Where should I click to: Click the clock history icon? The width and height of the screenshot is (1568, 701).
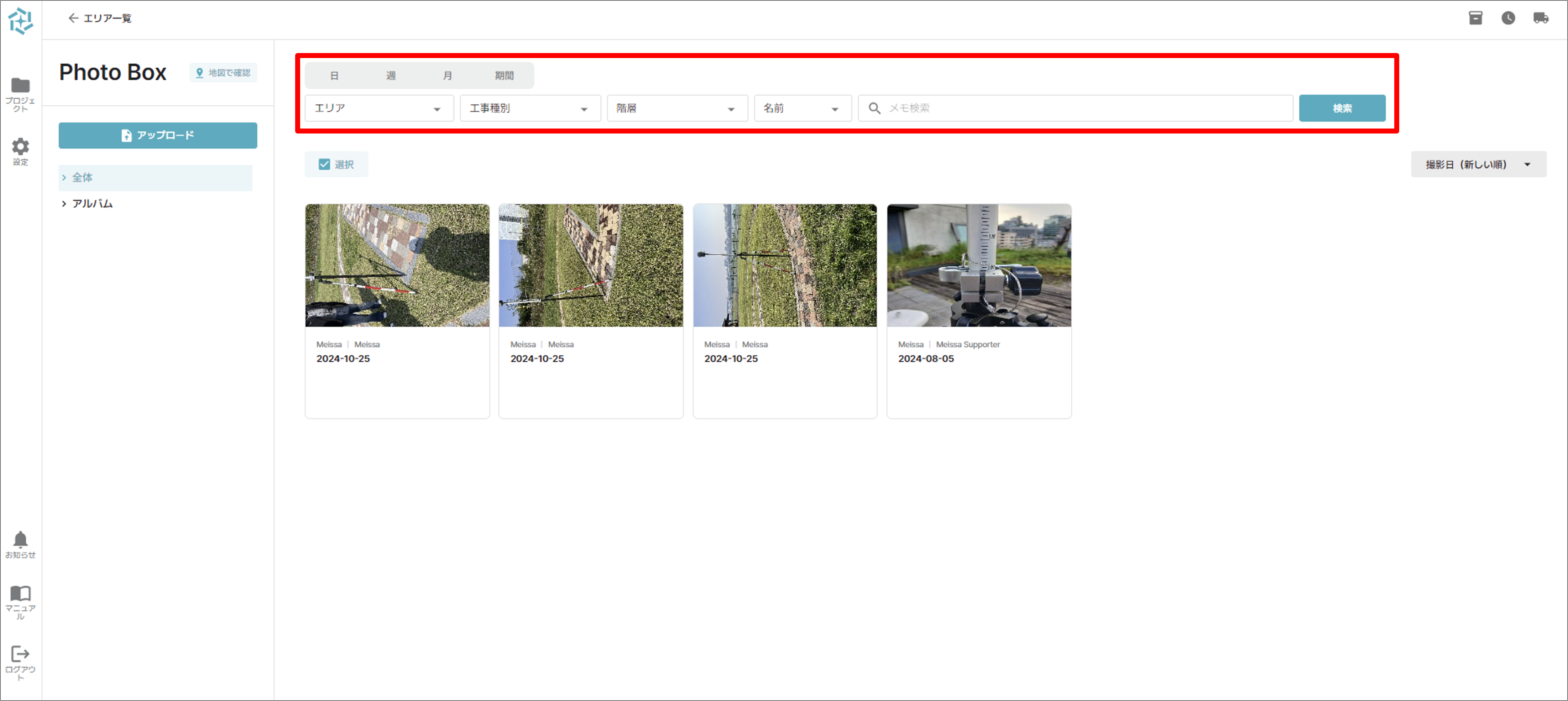[x=1508, y=18]
